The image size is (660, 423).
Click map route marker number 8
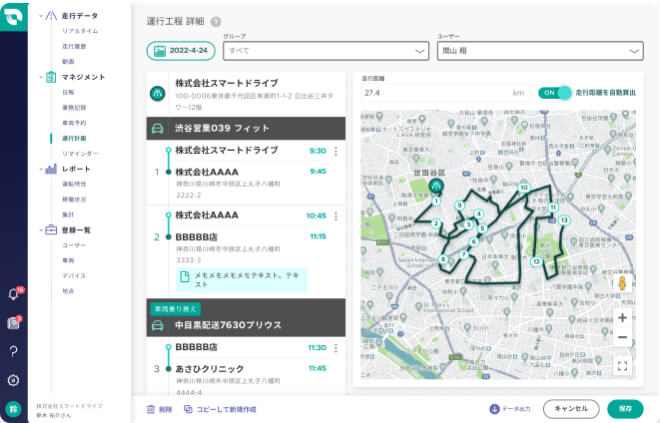[443, 259]
